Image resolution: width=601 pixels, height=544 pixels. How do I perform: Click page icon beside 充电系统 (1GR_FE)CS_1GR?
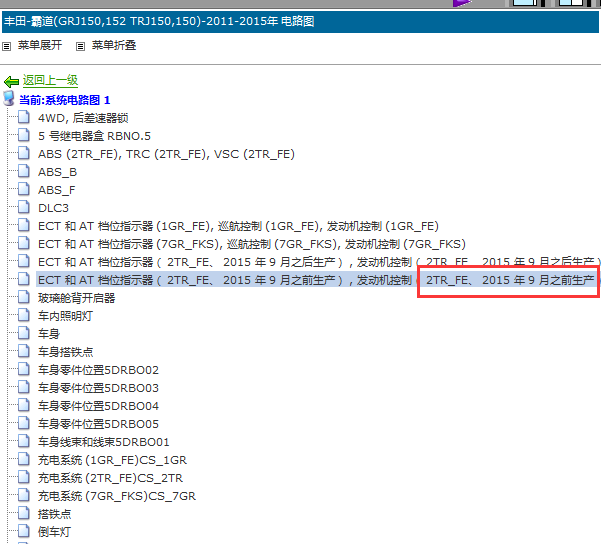click(24, 459)
